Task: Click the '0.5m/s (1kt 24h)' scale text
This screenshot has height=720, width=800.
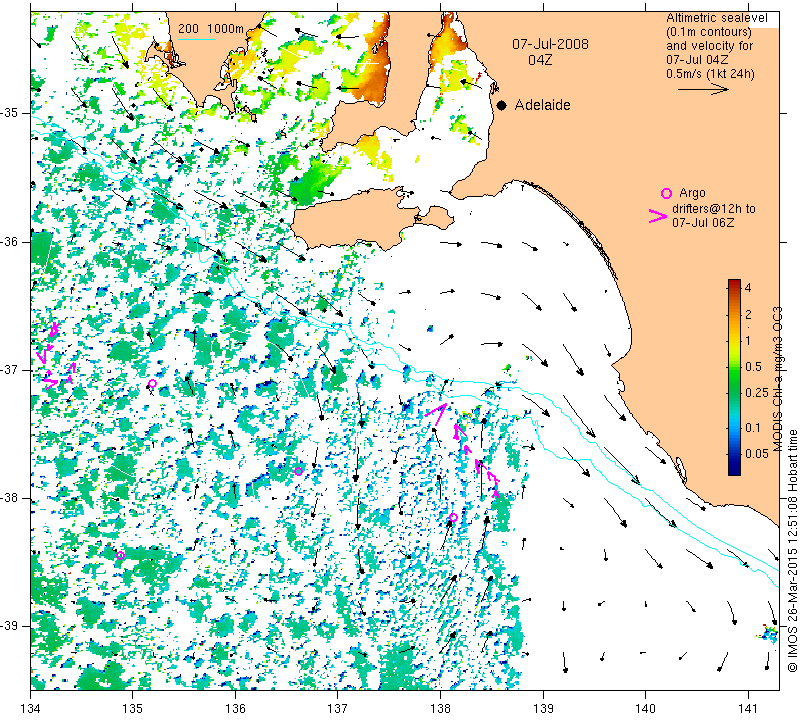Action: [x=710, y=74]
